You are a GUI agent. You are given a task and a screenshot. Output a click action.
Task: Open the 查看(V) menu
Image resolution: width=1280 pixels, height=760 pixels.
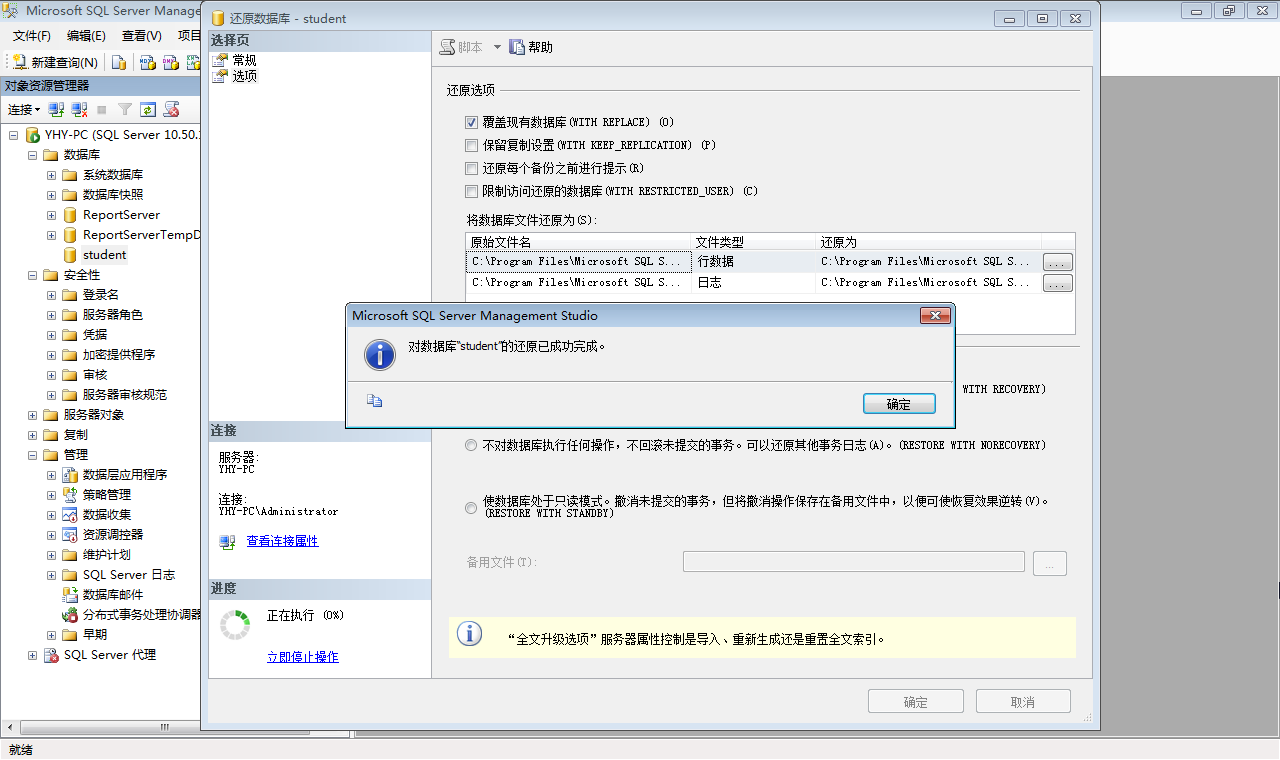[x=141, y=35]
